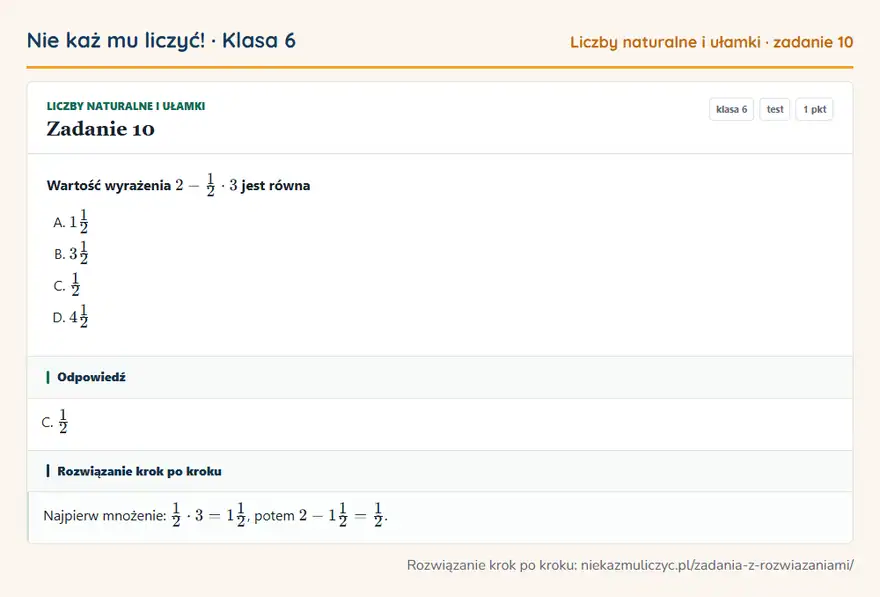Choose answer option D, 4½
Viewport: 880px width, 597px height.
click(x=70, y=316)
